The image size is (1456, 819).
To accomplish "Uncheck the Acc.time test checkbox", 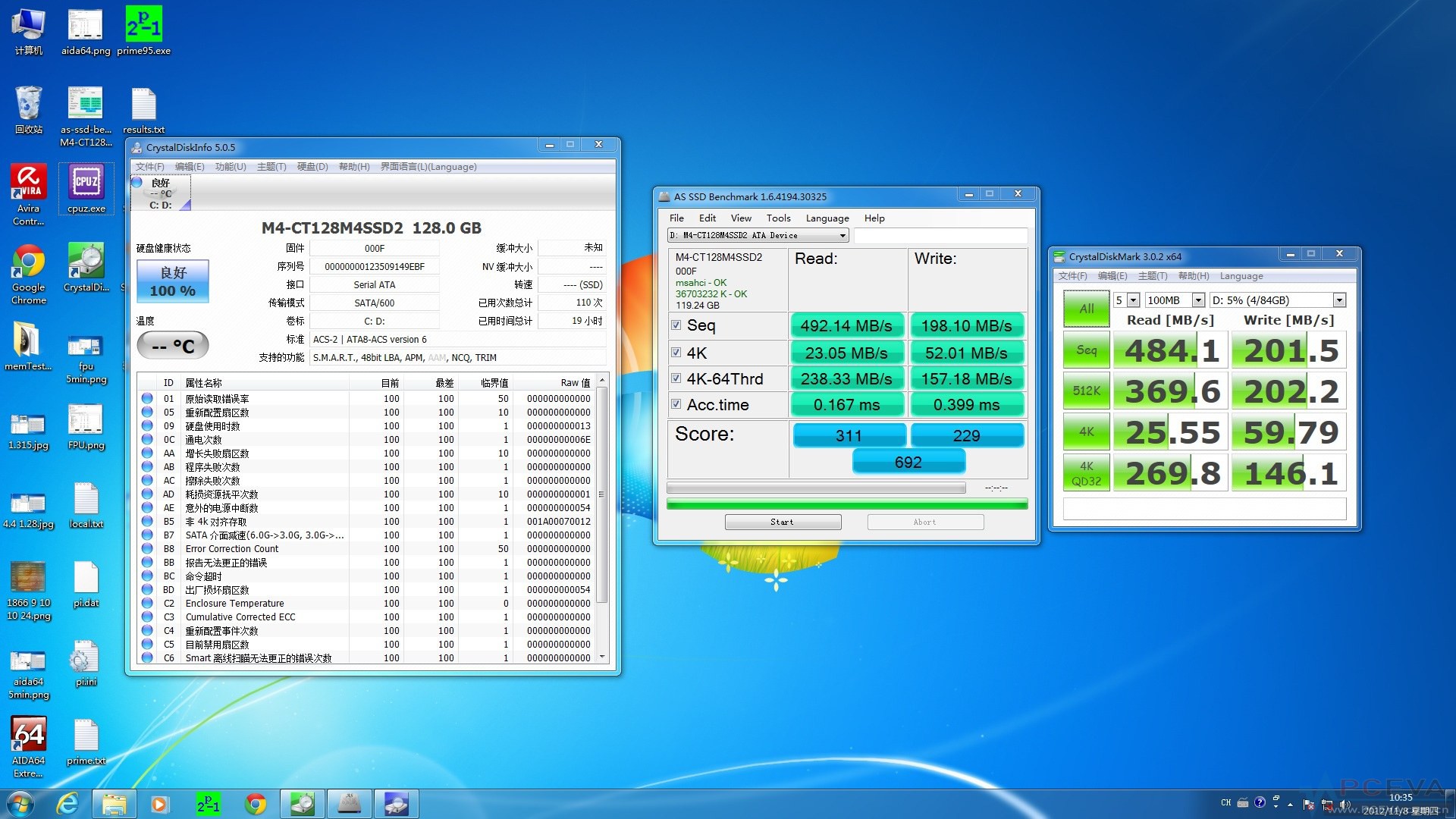I will click(676, 404).
